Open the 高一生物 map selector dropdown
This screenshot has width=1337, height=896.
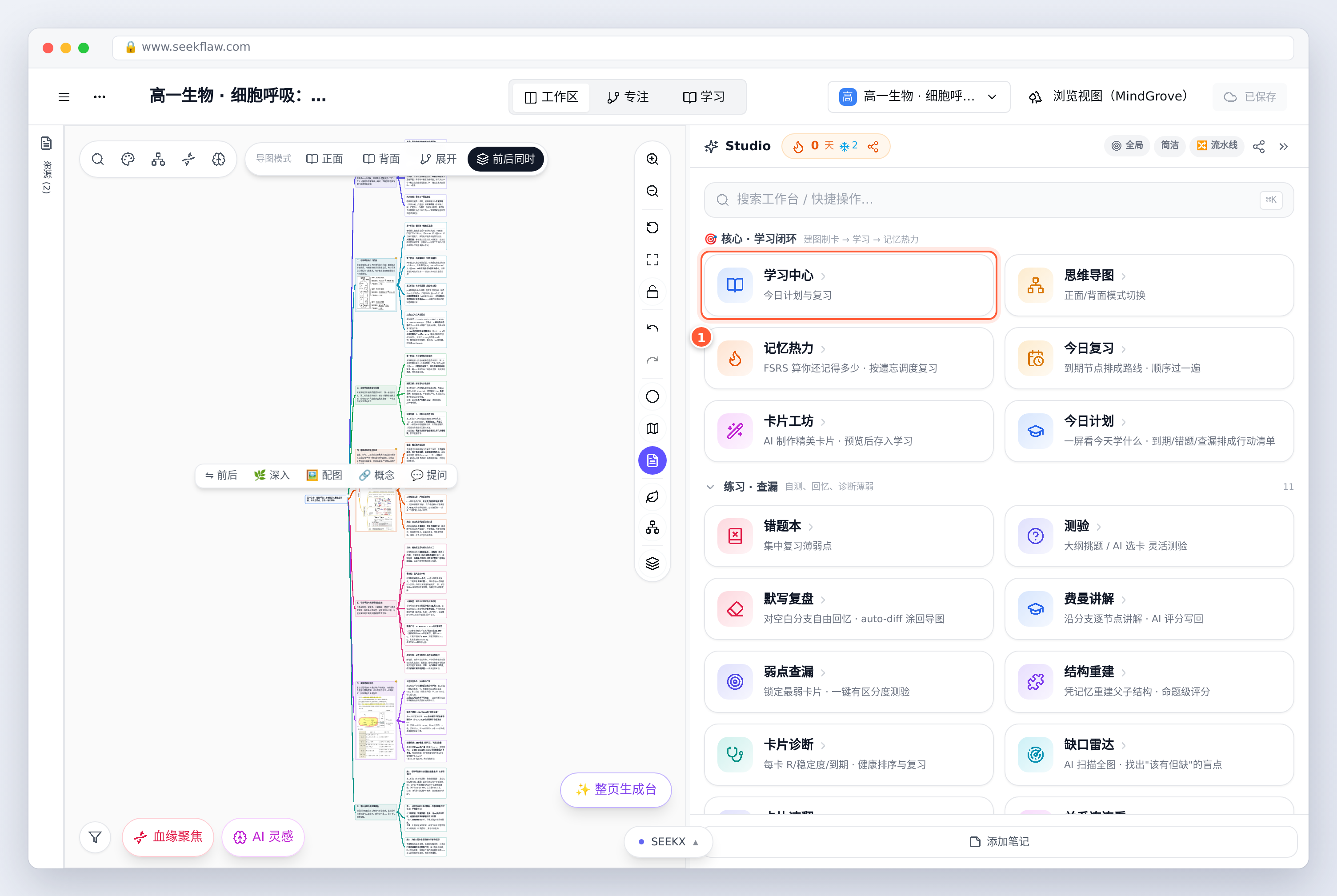(919, 96)
